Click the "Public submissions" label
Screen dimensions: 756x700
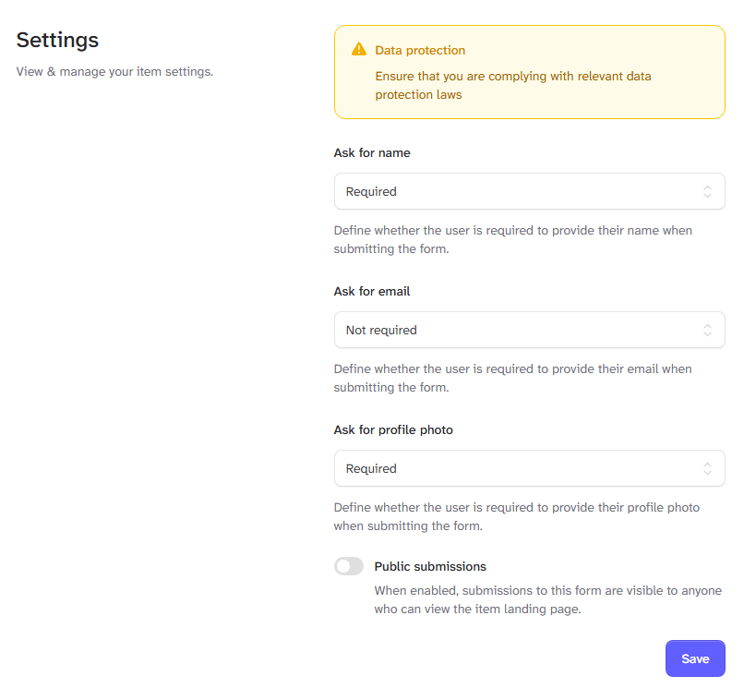(430, 566)
